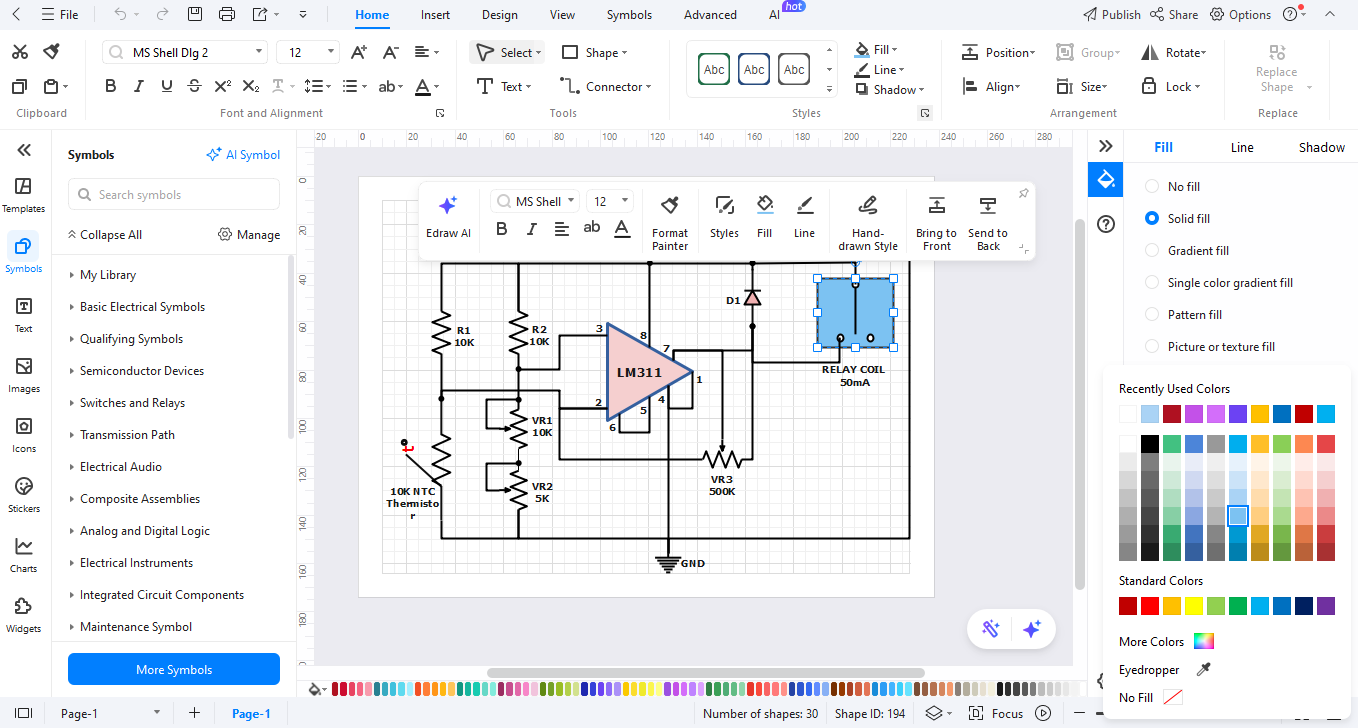Toggle Focus mode in status bar

996,713
